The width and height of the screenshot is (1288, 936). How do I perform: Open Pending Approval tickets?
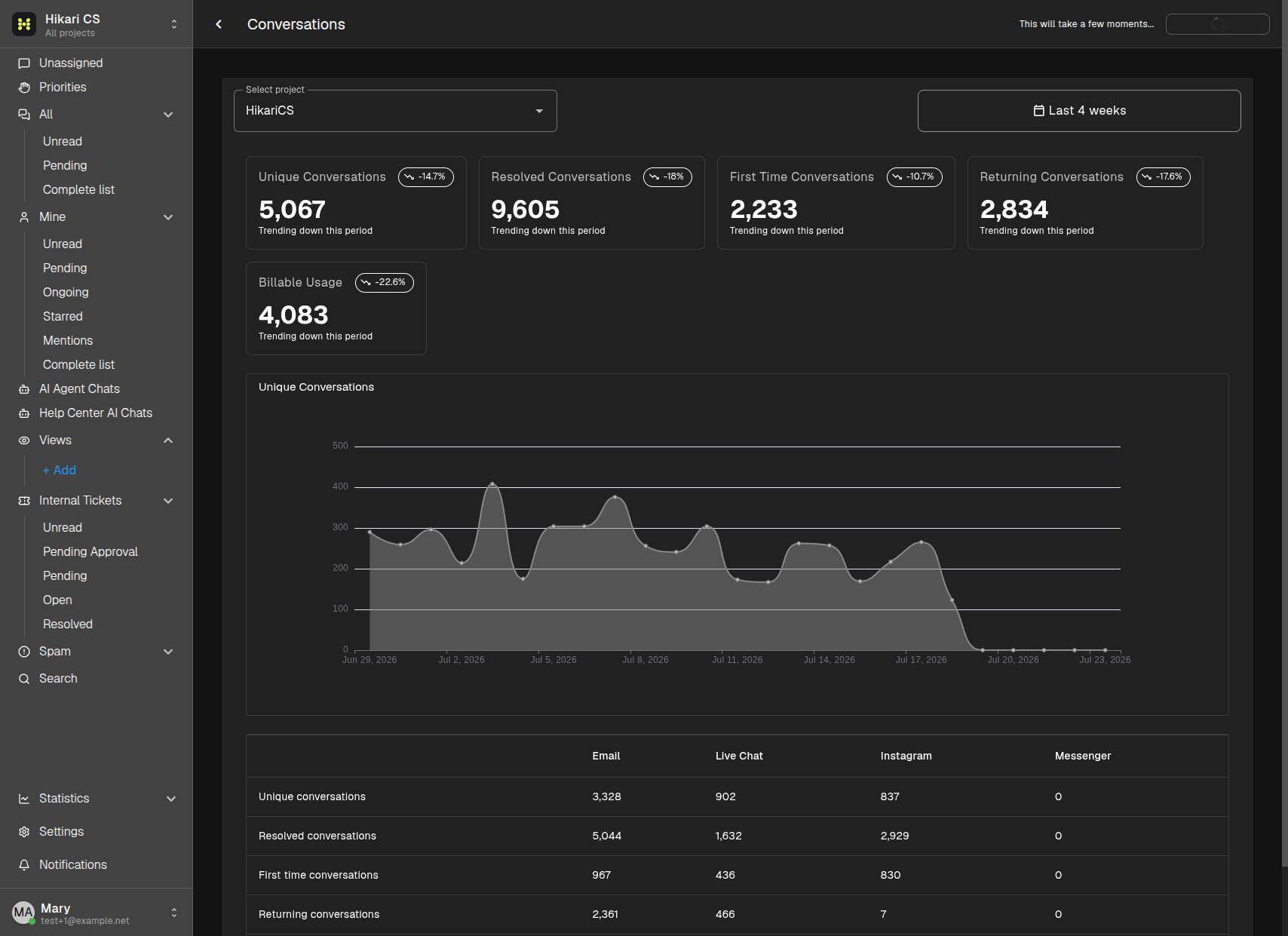(90, 552)
